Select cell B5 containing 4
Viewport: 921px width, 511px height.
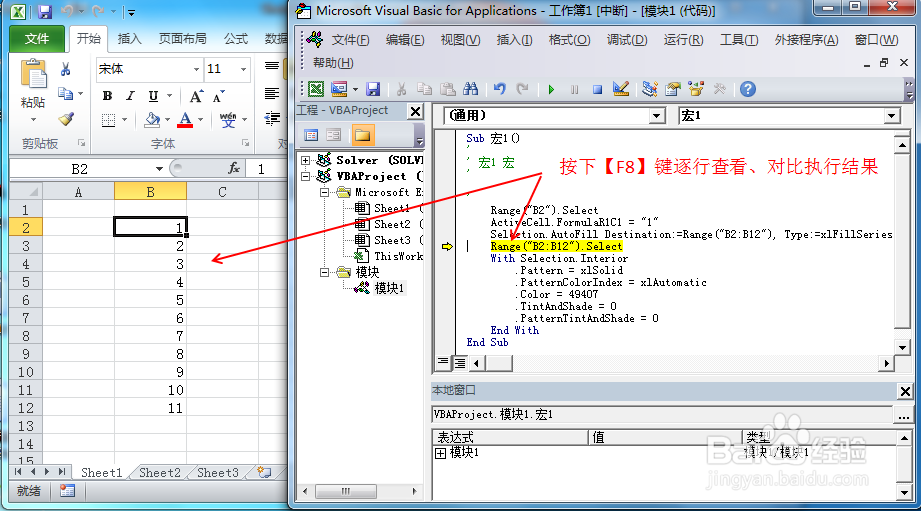coord(150,282)
